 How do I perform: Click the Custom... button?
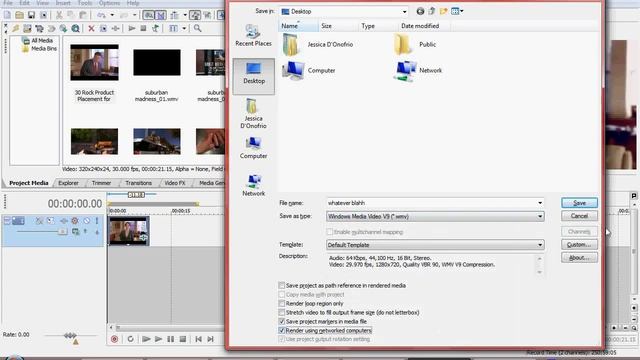(579, 244)
